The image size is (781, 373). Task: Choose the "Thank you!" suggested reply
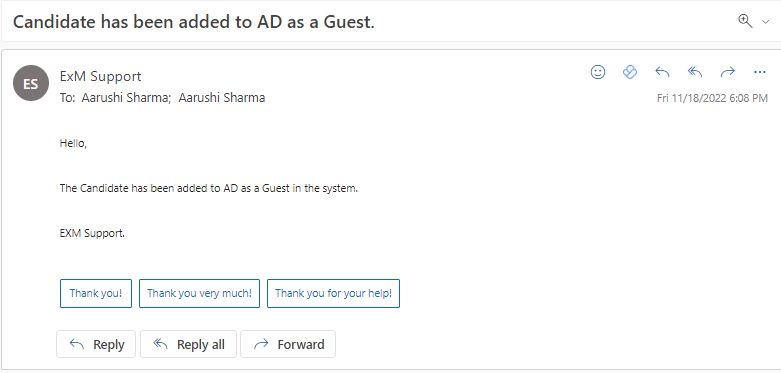96,293
